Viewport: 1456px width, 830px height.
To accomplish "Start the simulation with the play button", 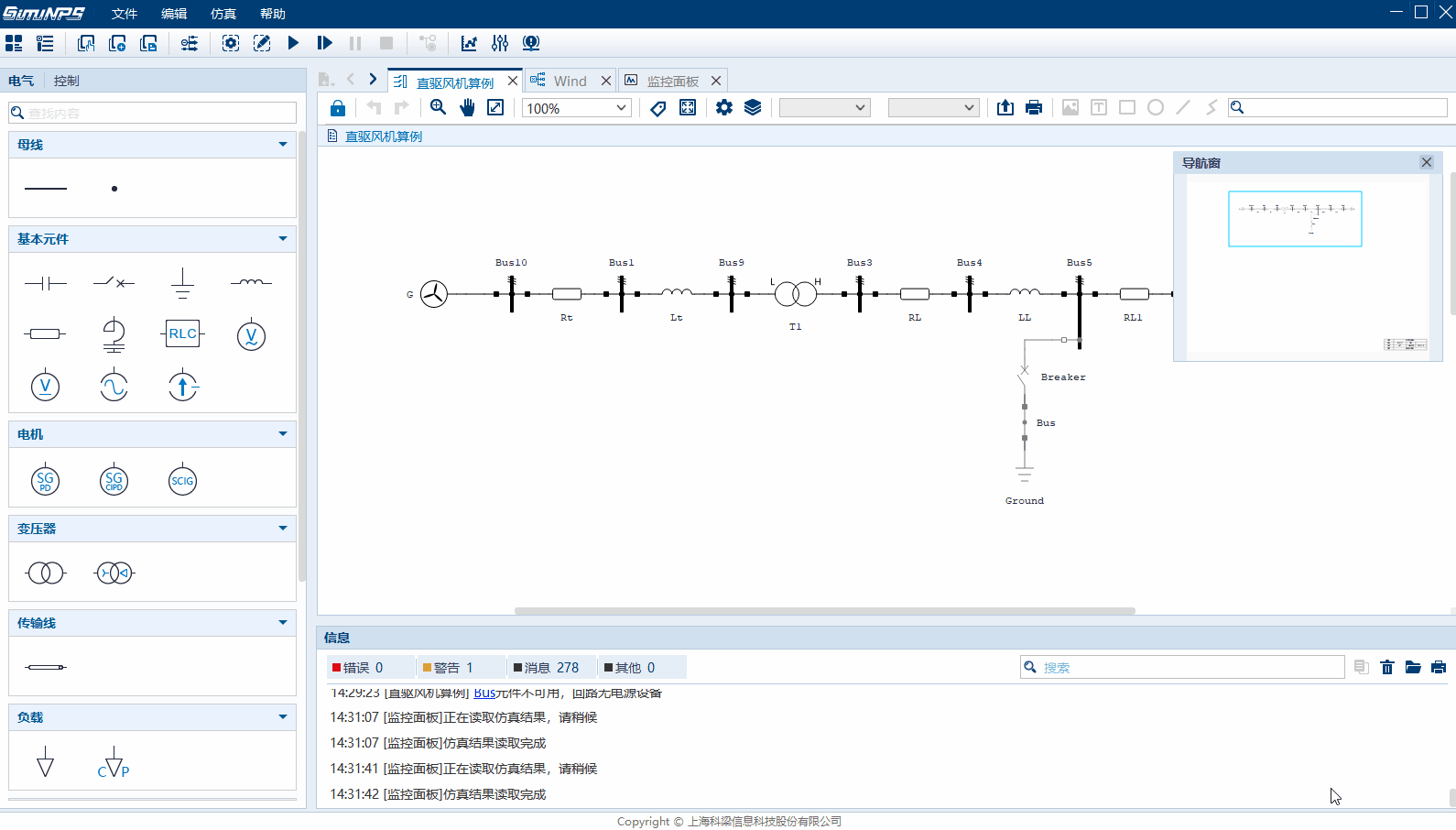I will point(293,43).
